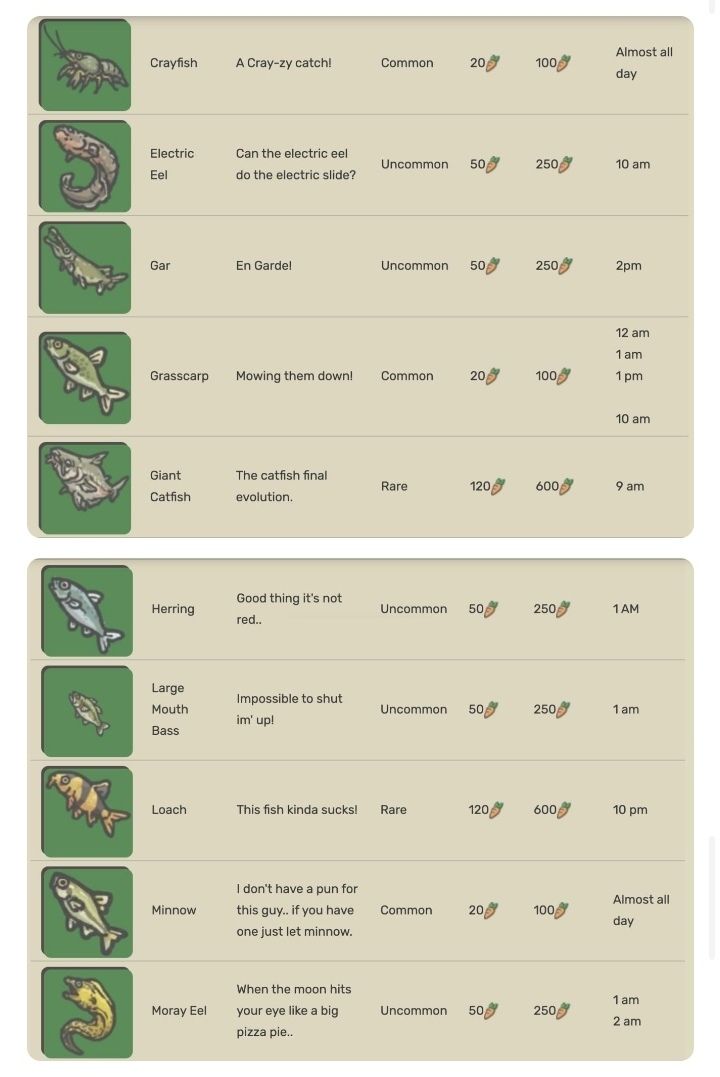Click the carrot icon beside Loach's 600

point(564,810)
